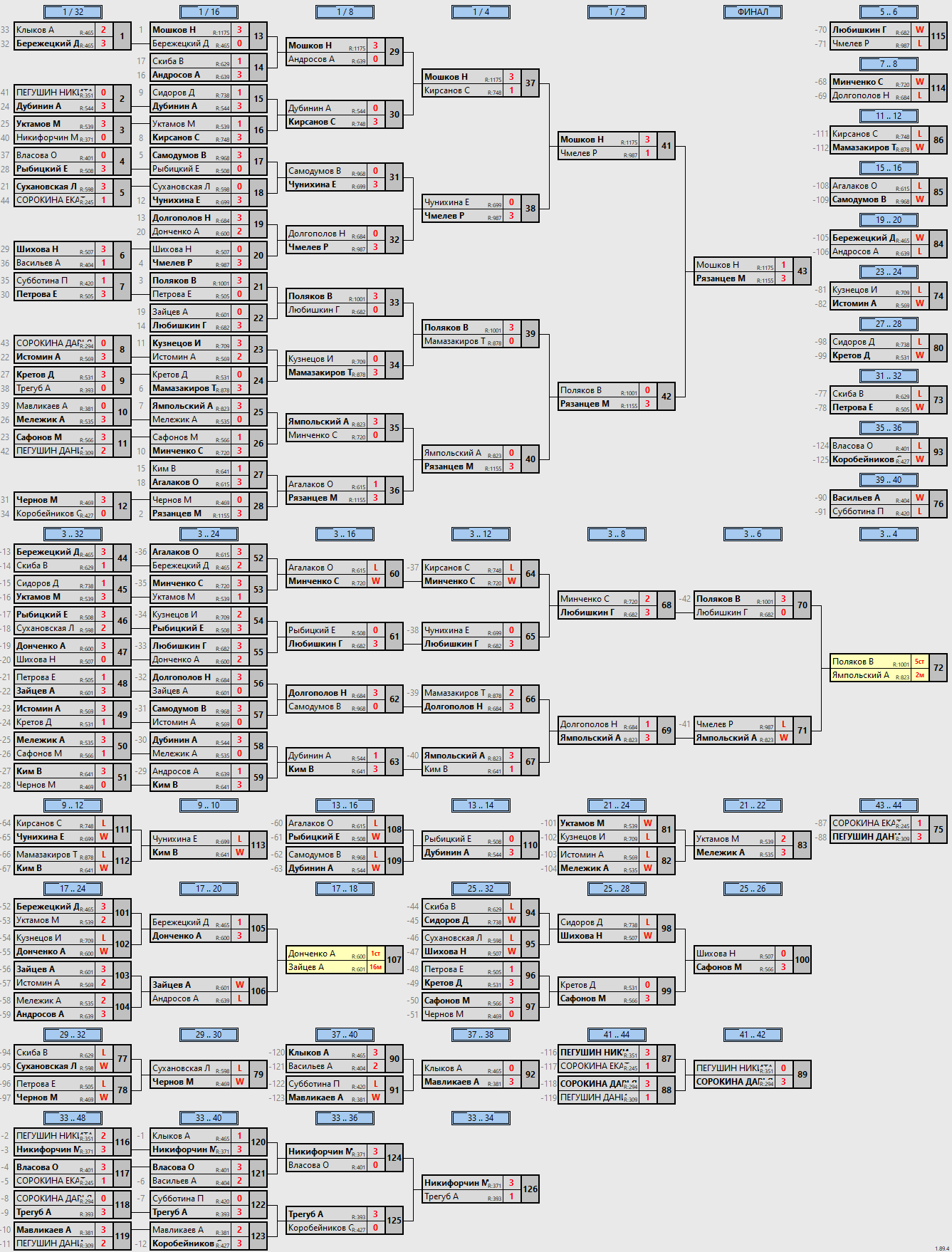Open match number box 115 beside Любишкин Г

pos(938,36)
